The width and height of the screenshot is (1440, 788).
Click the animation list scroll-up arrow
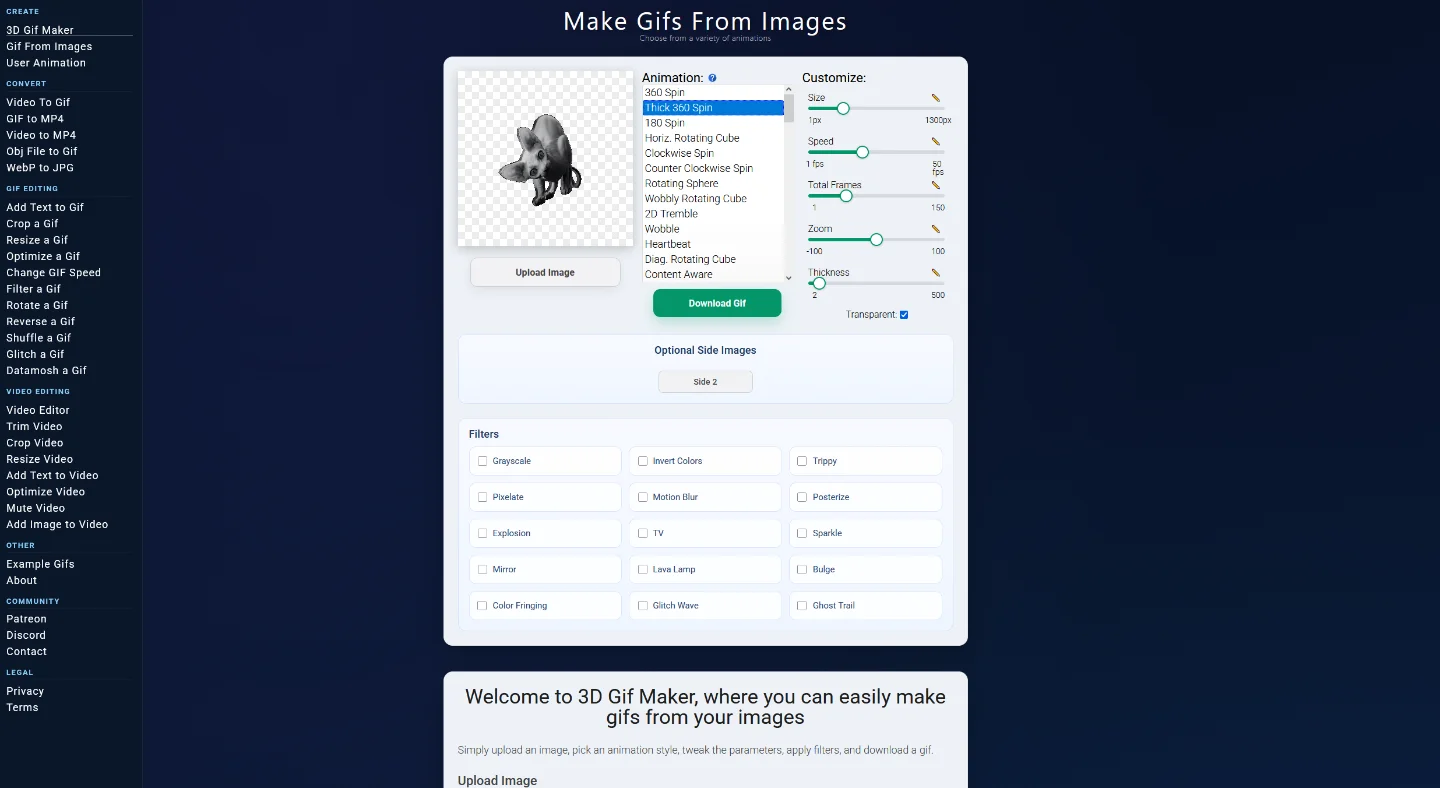point(788,90)
